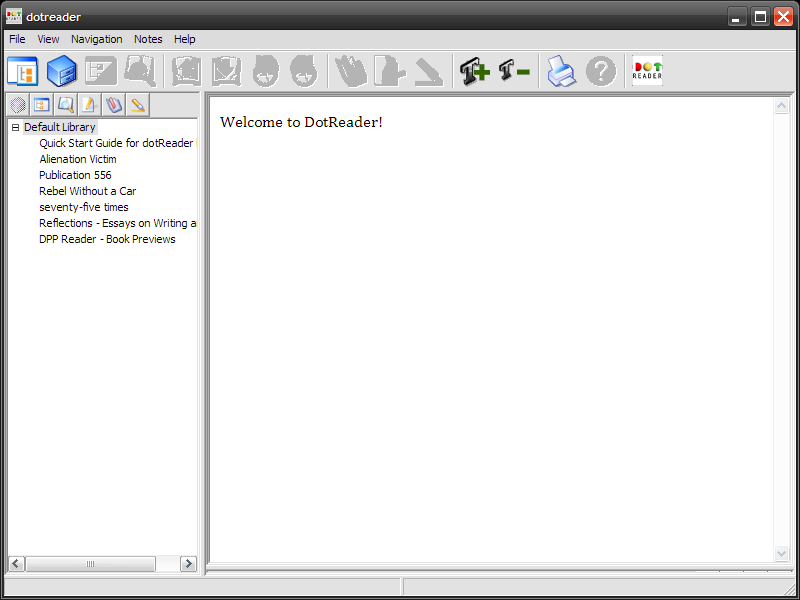Switch to the search panel tab

(65, 105)
